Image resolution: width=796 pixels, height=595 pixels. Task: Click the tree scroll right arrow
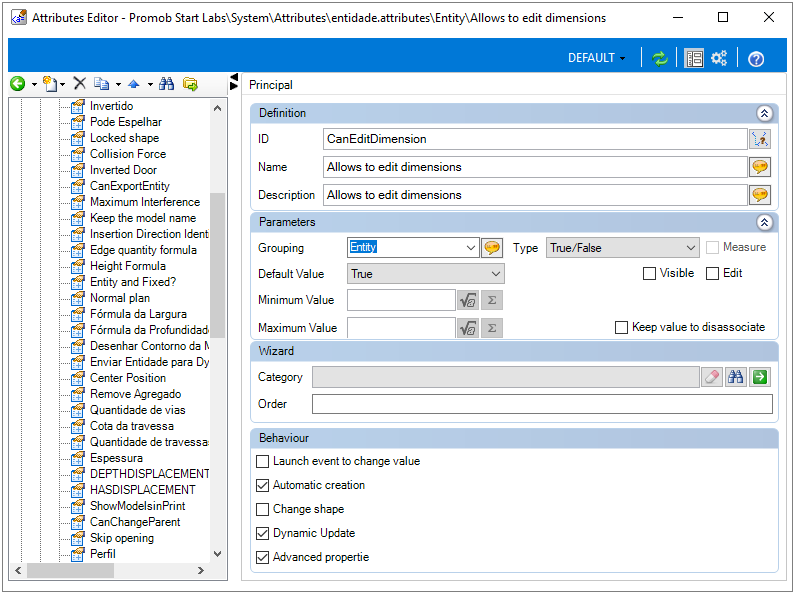(201, 571)
